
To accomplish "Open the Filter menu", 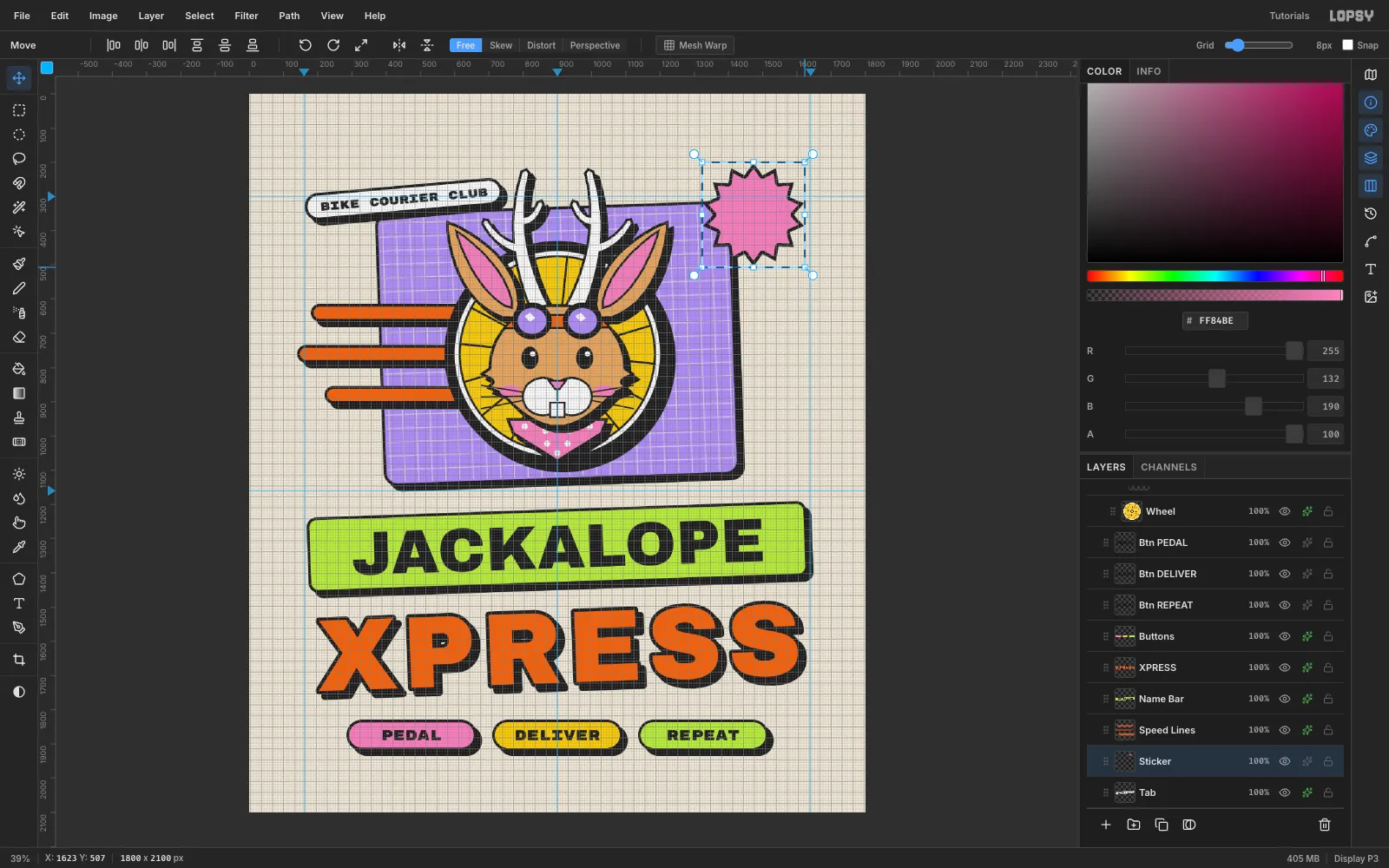I will pyautogui.click(x=247, y=16).
